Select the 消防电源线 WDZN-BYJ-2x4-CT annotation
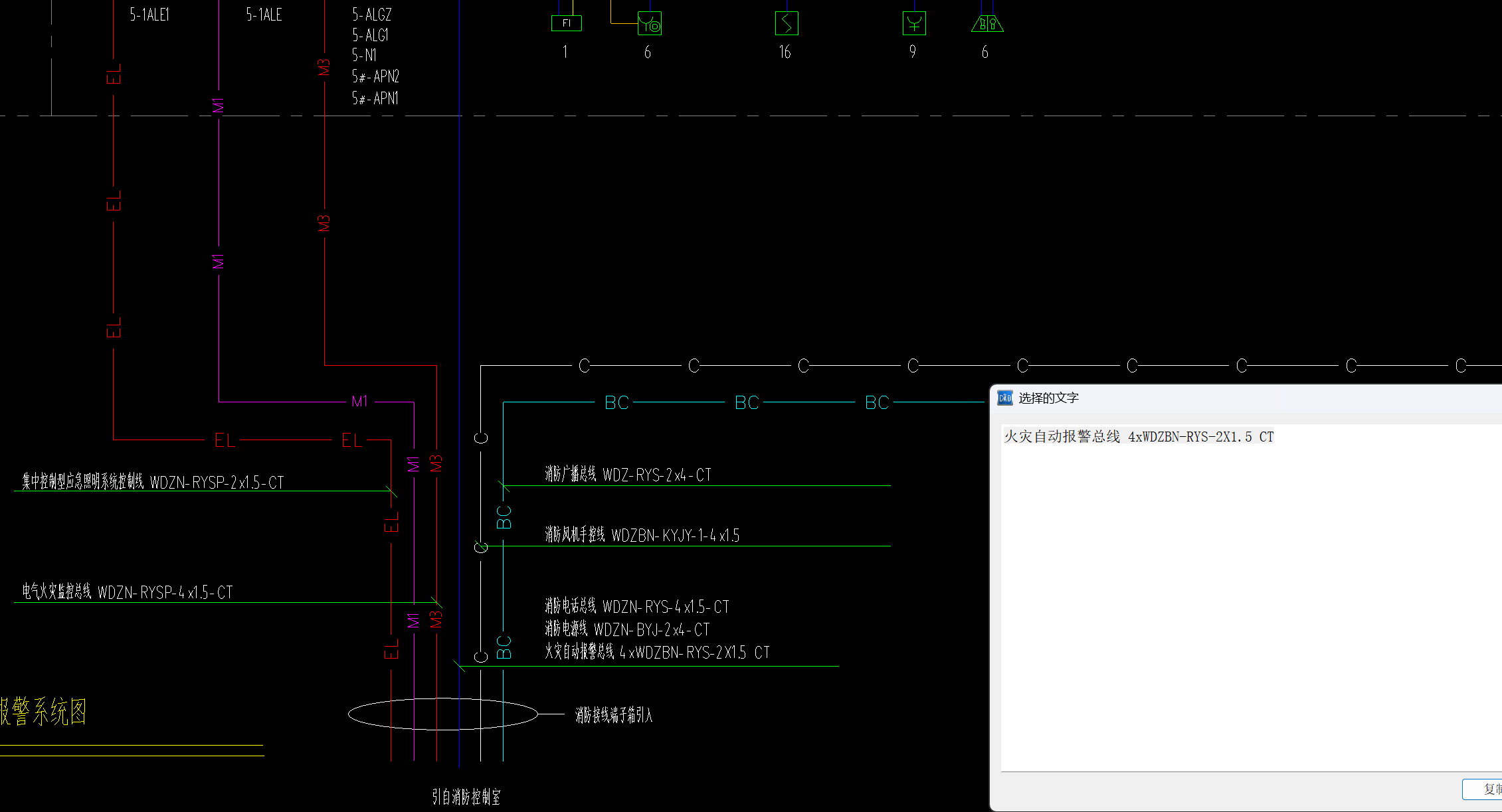This screenshot has width=1502, height=812. (627, 629)
